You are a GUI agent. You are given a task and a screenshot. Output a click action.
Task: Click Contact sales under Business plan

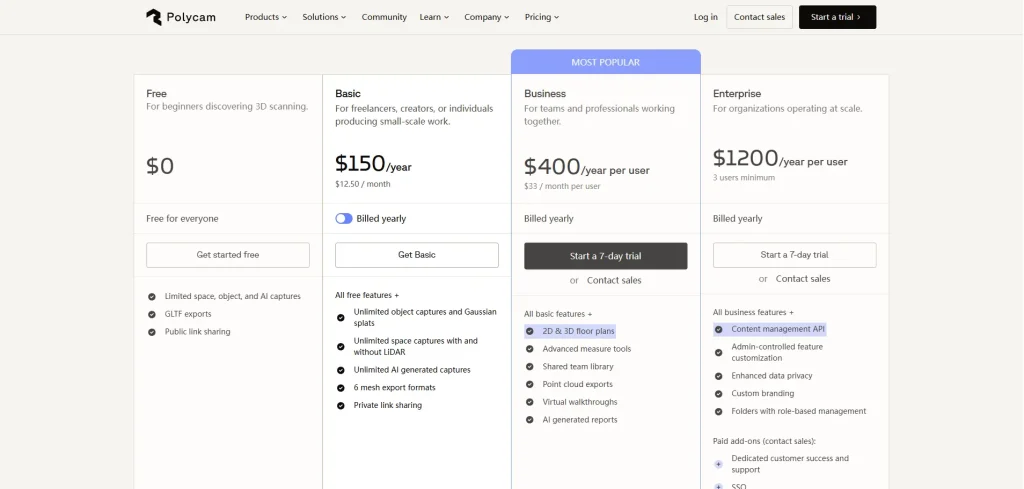614,281
